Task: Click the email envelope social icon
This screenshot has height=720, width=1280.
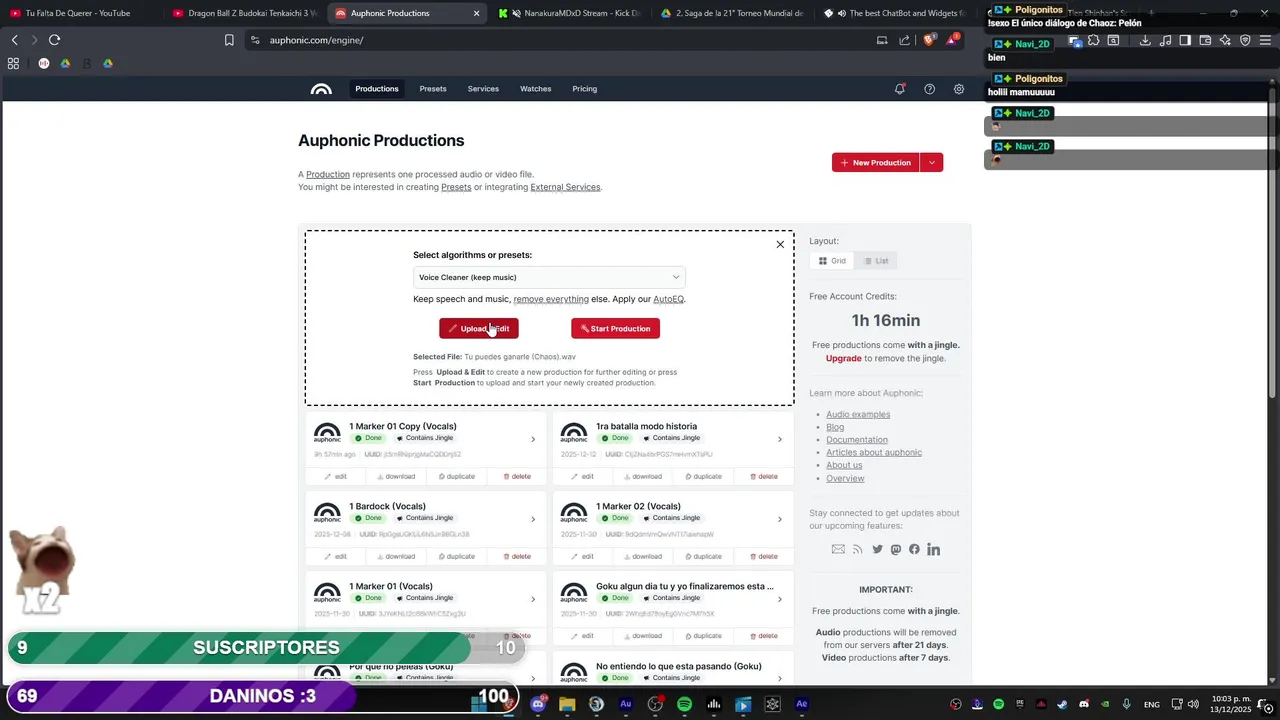Action: point(838,549)
